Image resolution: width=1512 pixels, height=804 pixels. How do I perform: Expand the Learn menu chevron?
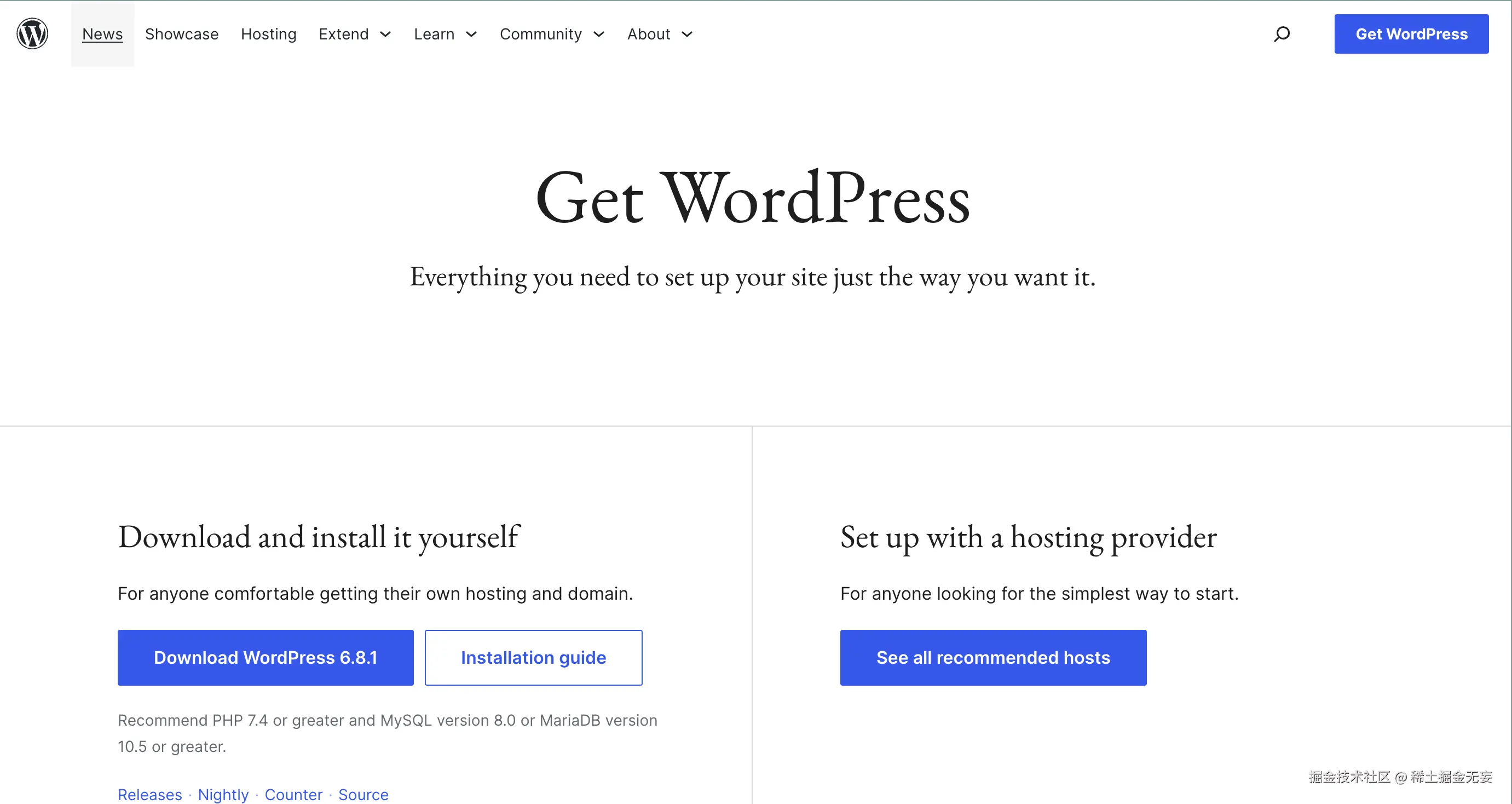click(471, 34)
